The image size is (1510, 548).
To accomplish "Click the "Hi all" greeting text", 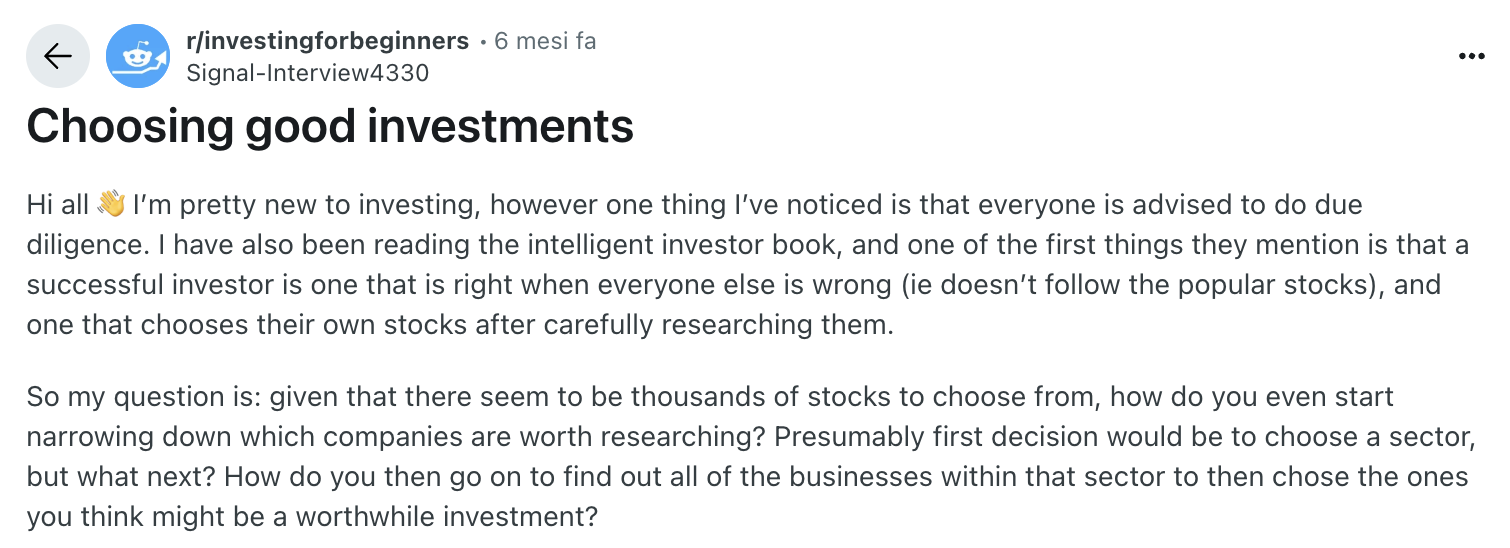I will (x=58, y=205).
